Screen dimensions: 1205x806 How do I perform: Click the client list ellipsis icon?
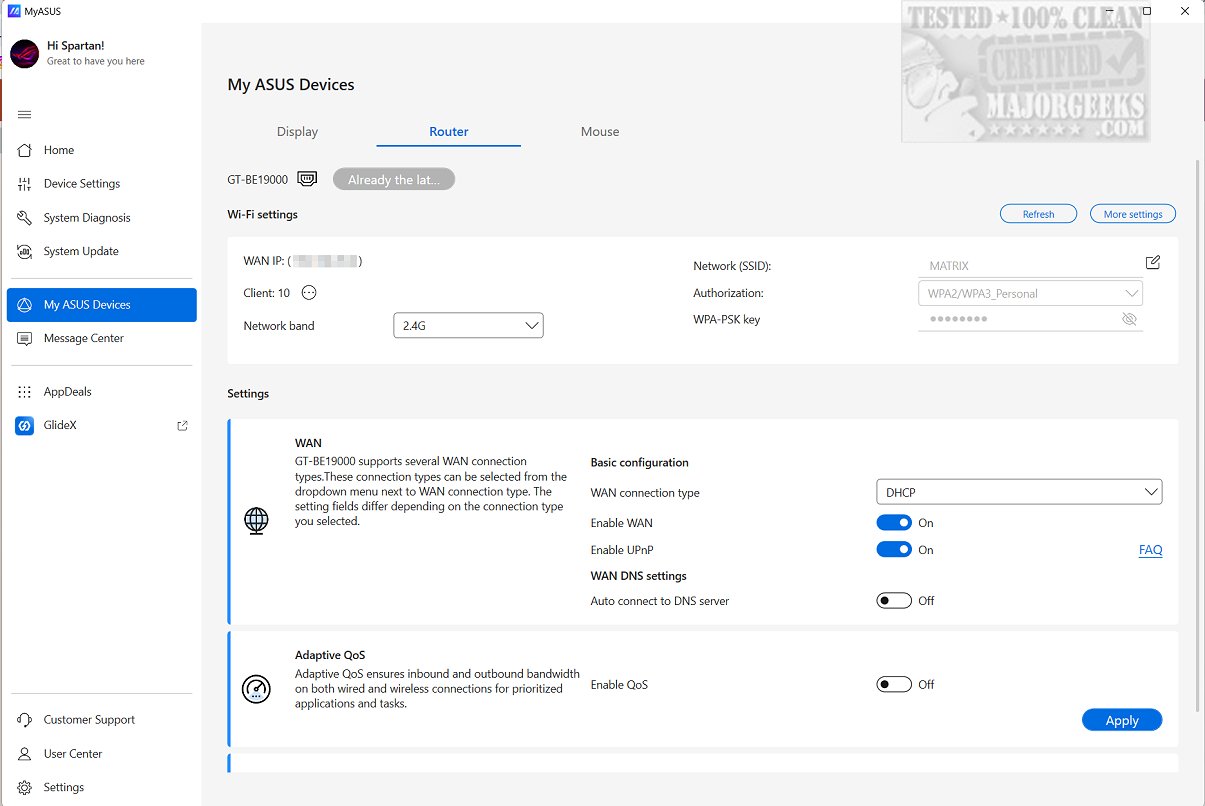(309, 293)
